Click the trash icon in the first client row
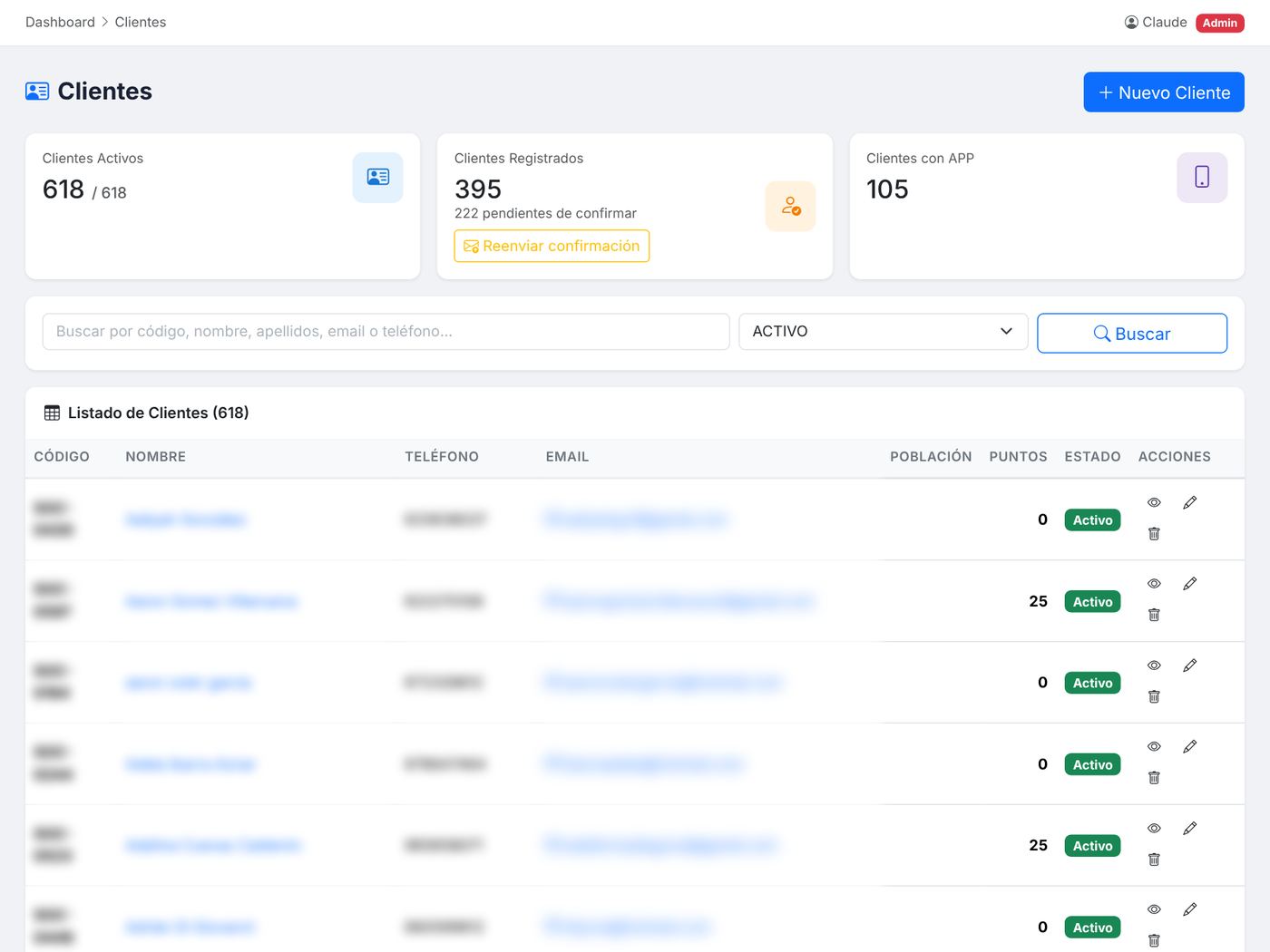 point(1154,534)
